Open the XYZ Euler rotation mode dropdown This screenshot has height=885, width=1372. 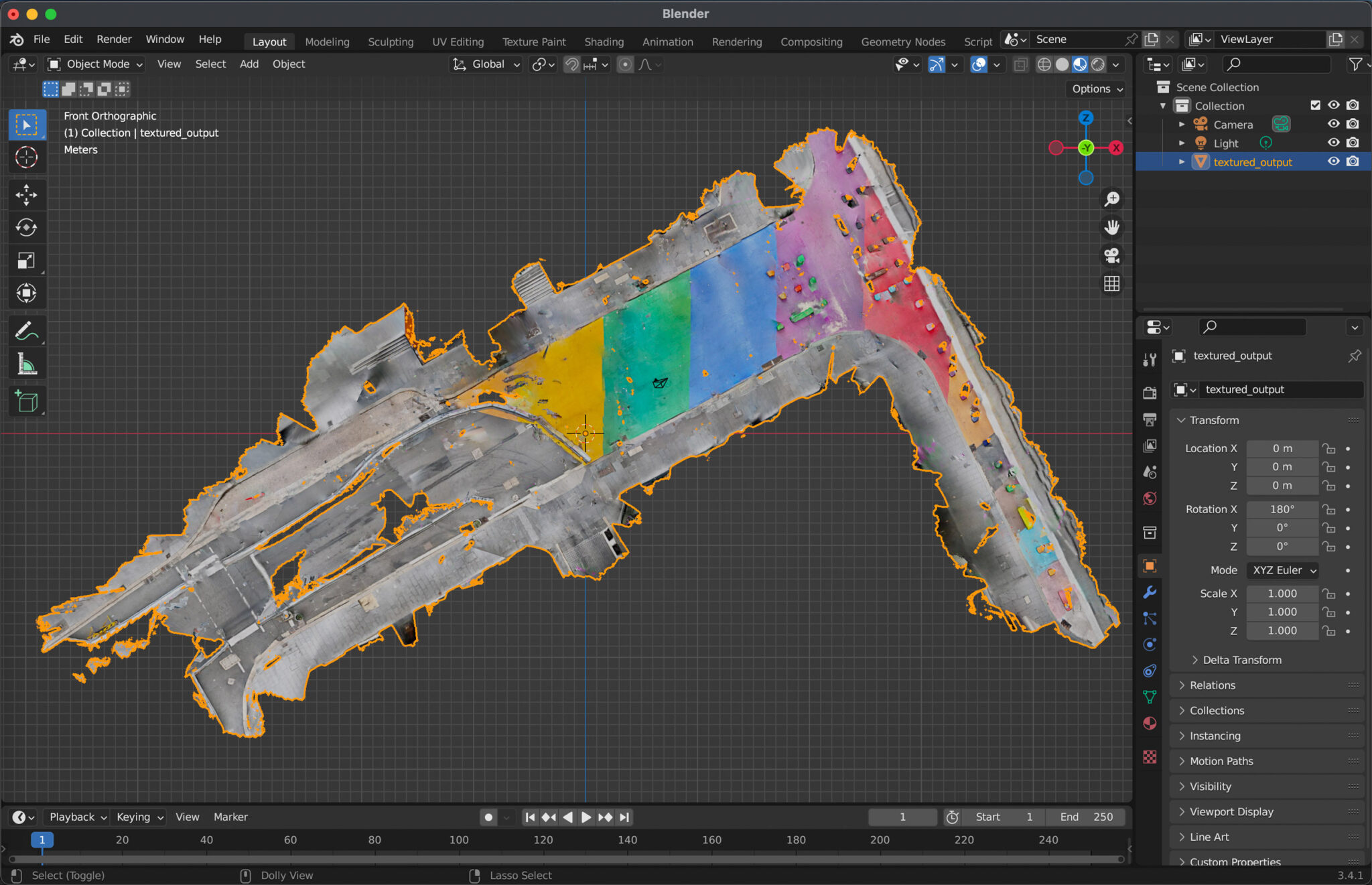click(x=1281, y=570)
